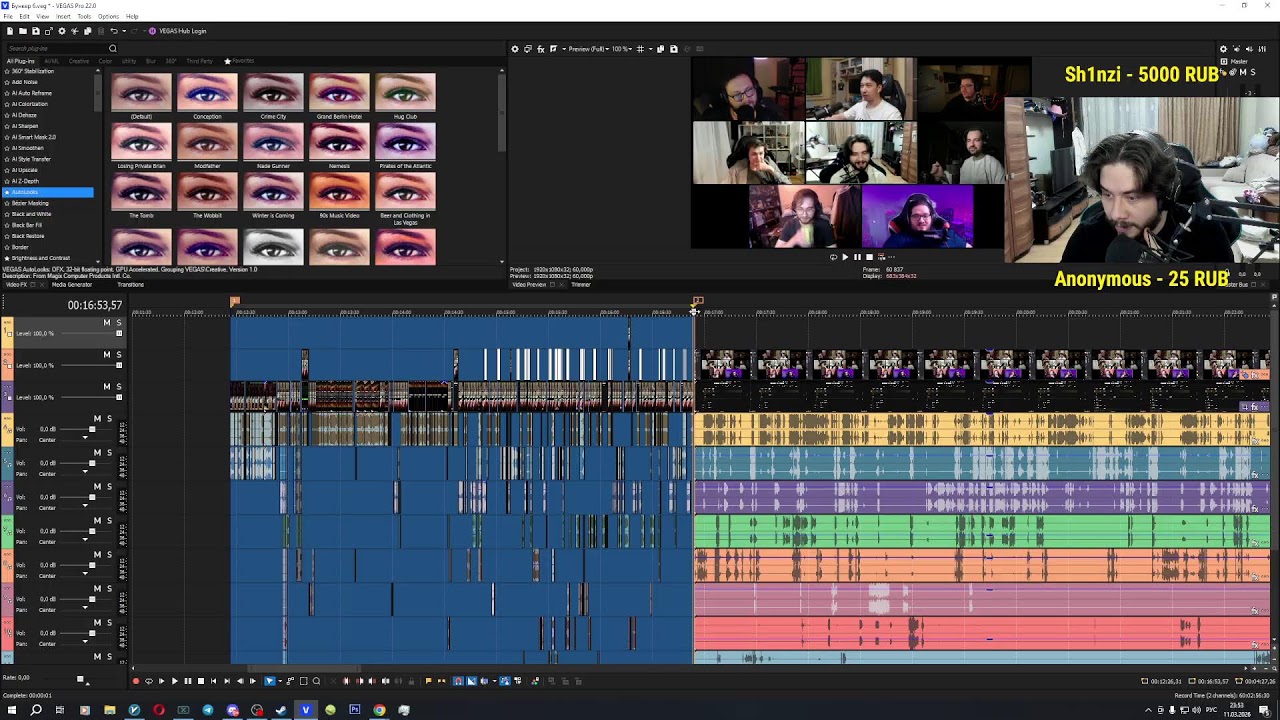Click the Insert Marker icon
The height and width of the screenshot is (720, 1280).
click(x=428, y=681)
